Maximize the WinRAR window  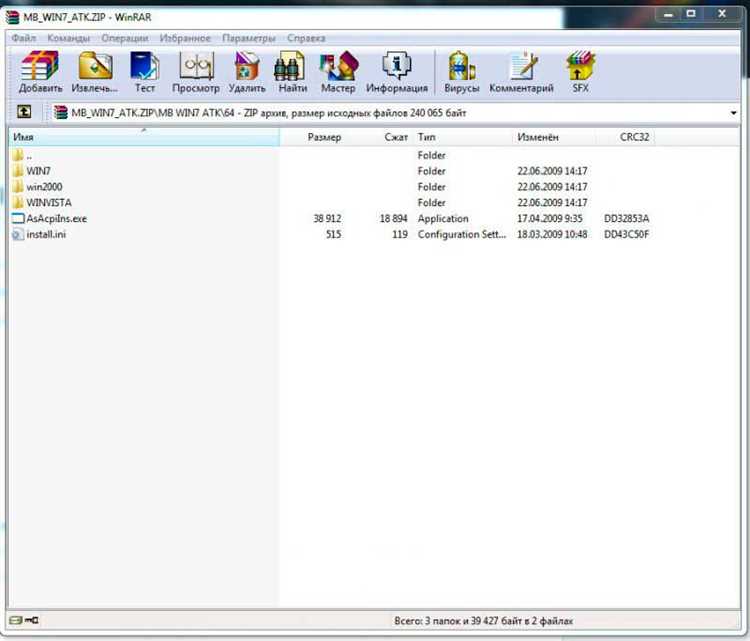[x=691, y=14]
